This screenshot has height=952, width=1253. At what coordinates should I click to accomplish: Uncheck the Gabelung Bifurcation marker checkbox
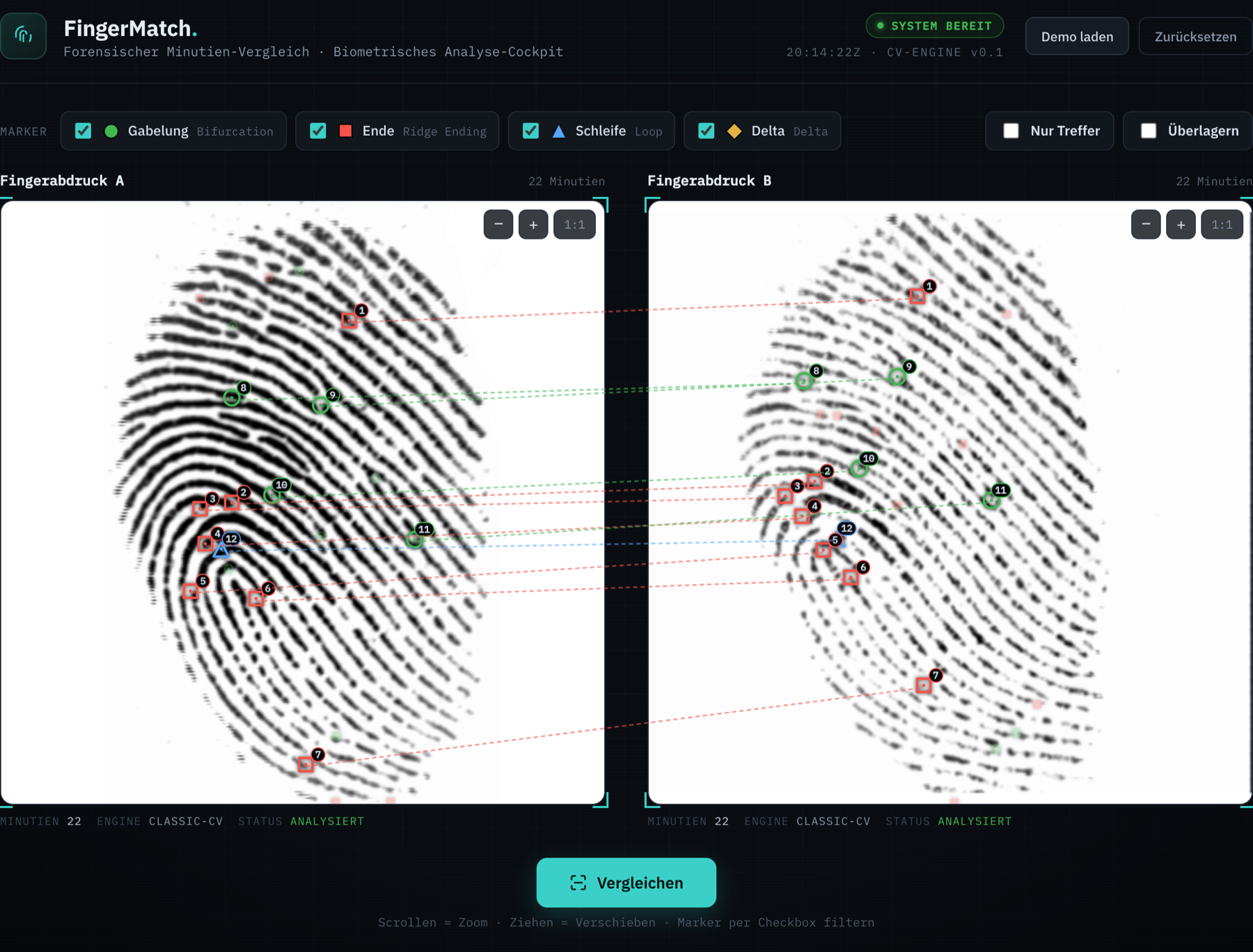[x=84, y=131]
